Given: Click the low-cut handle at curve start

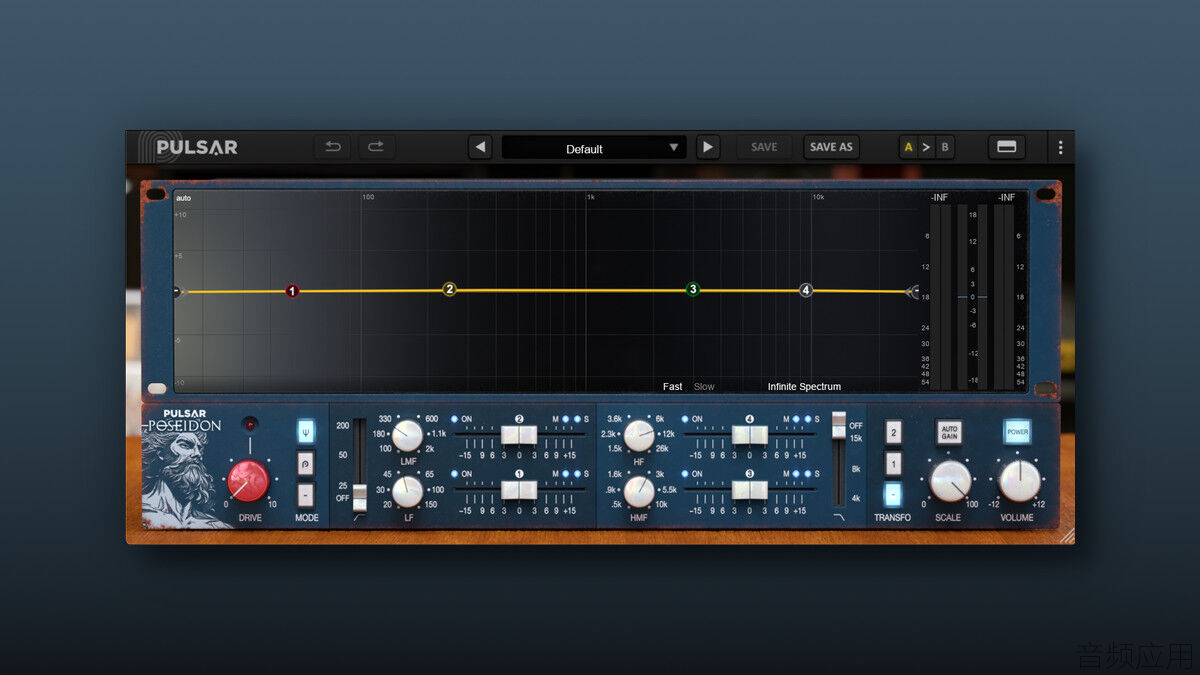Looking at the screenshot, I should coord(179,292).
